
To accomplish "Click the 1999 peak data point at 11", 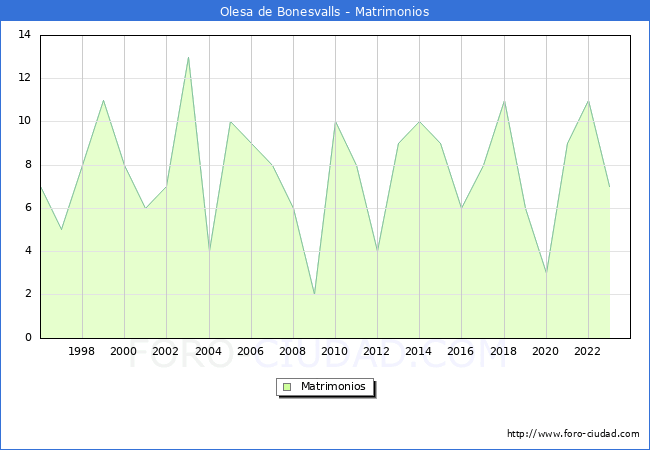I will [x=103, y=100].
